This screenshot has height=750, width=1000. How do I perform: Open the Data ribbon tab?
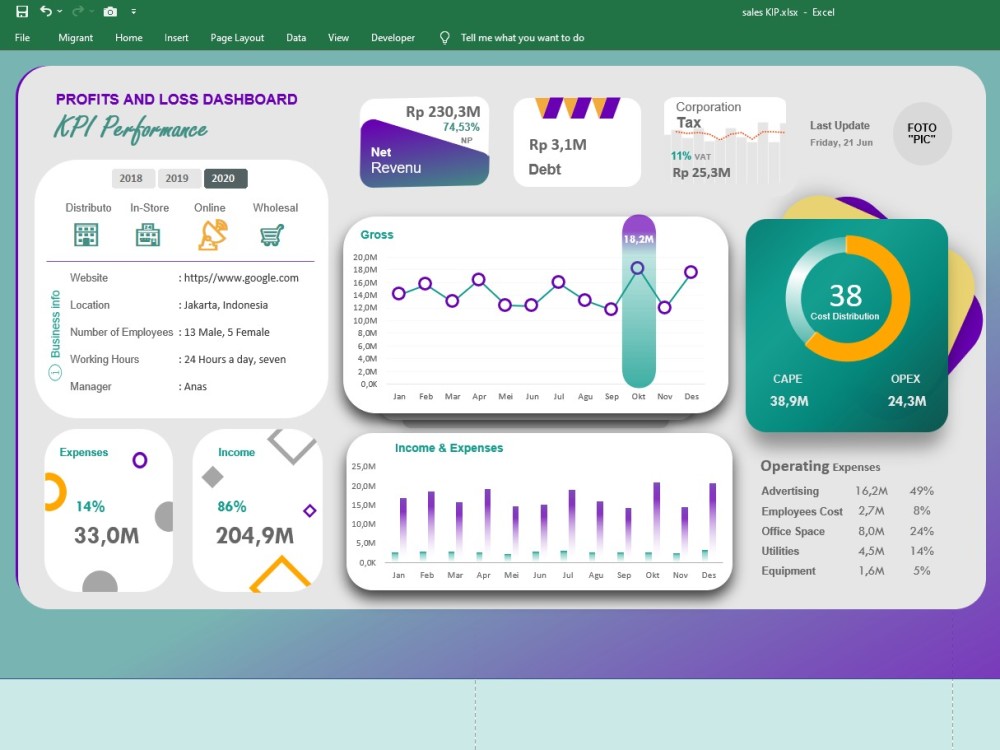[x=296, y=37]
